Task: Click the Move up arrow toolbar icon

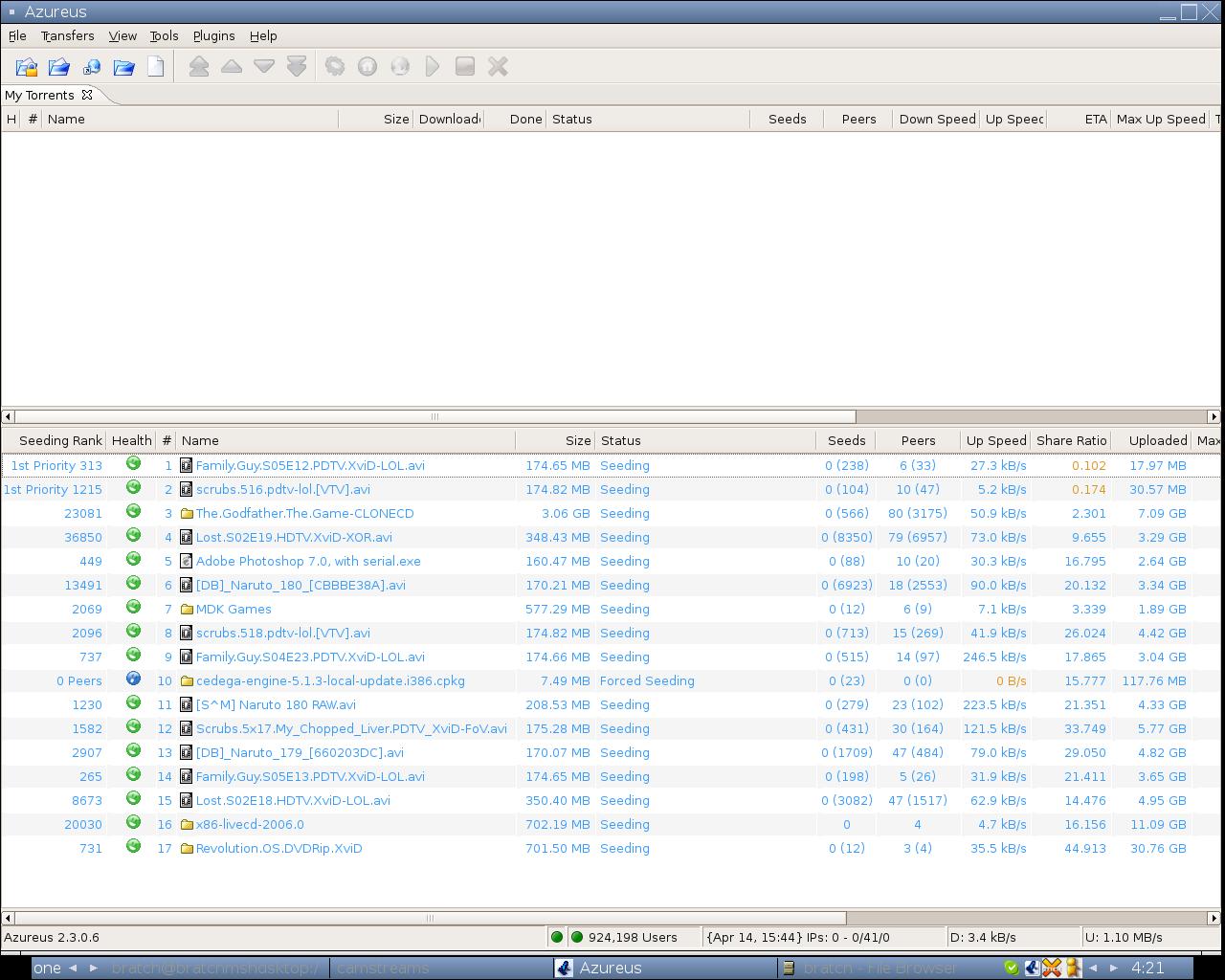Action: (232, 67)
